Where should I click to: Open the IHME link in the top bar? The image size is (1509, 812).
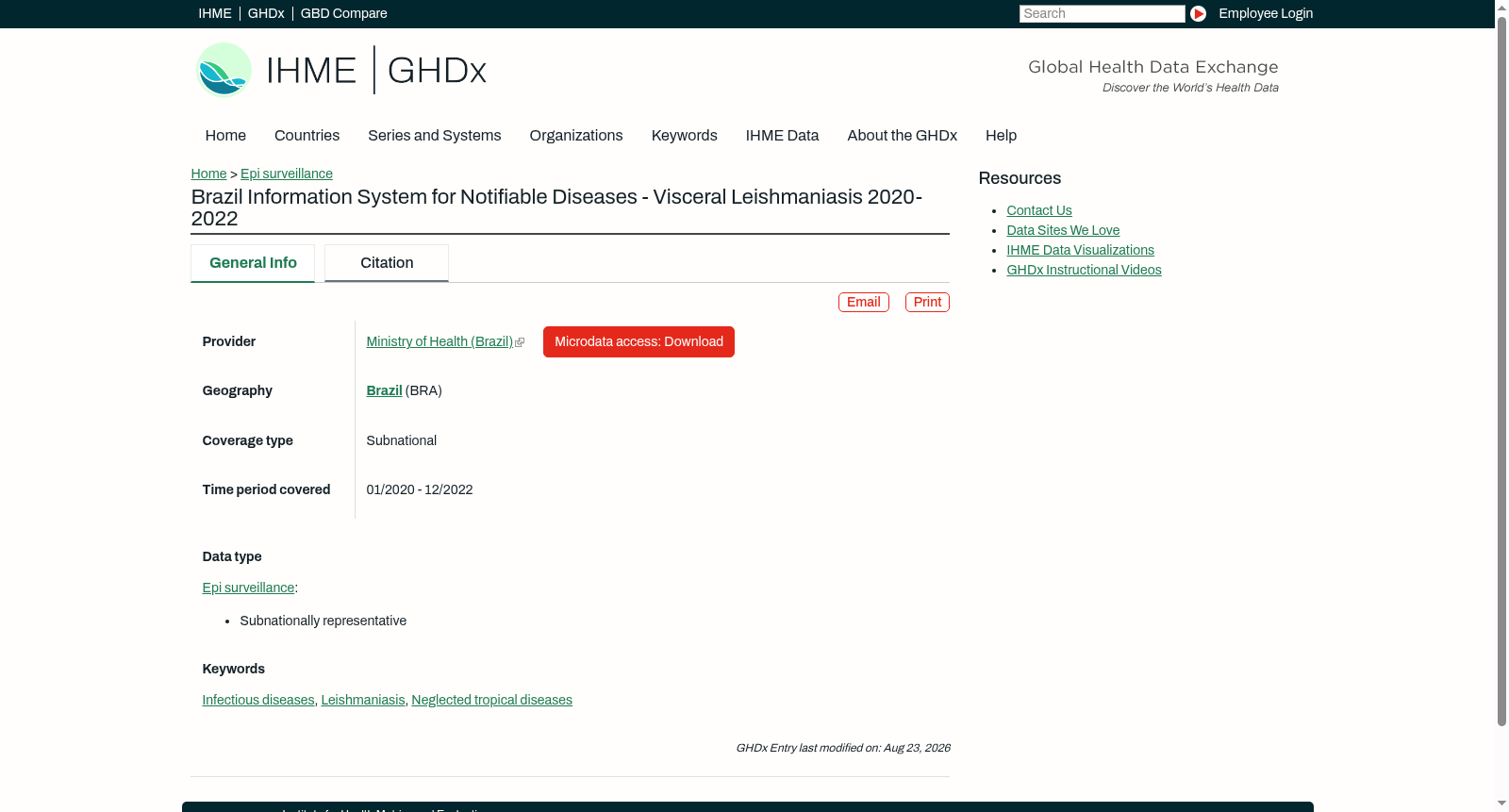tap(215, 13)
